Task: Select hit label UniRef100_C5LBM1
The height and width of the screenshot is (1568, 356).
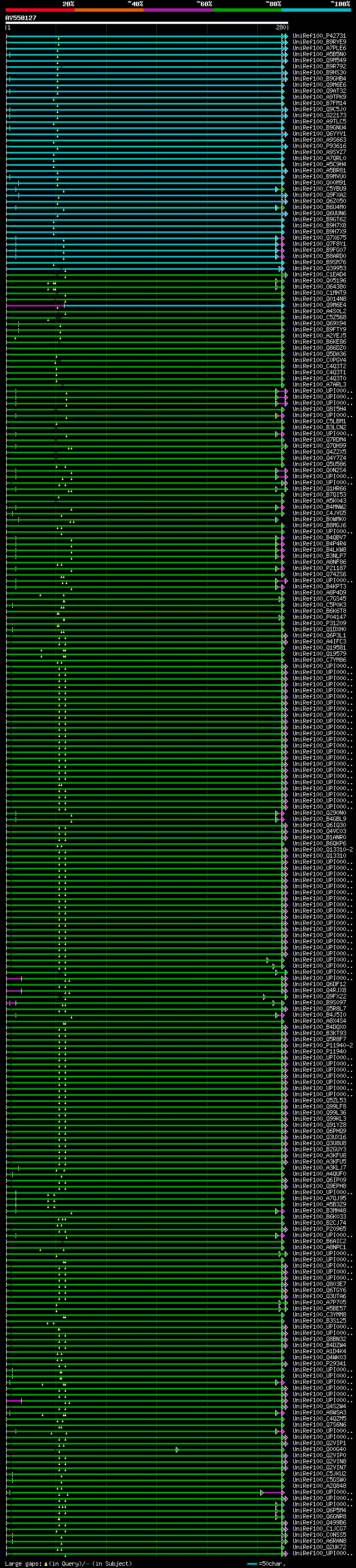Action: (x=319, y=421)
